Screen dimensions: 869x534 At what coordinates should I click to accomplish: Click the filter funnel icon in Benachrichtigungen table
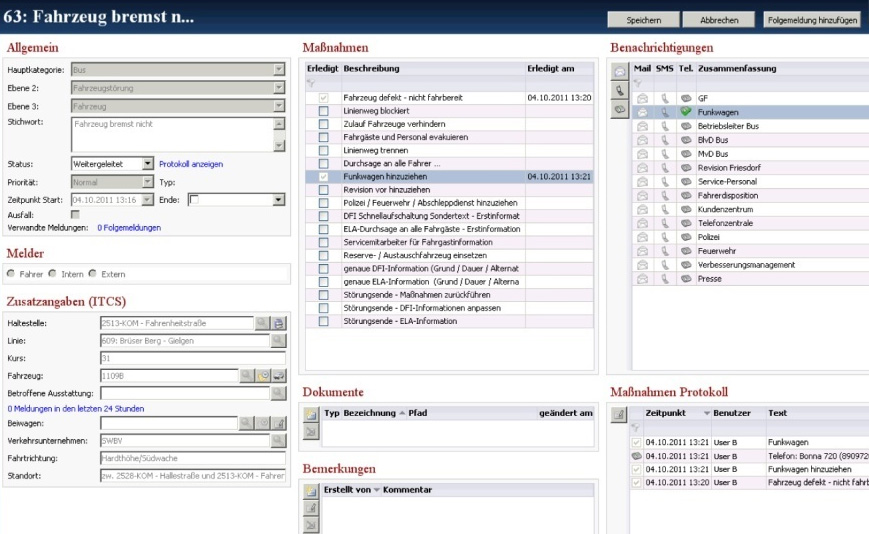638,83
